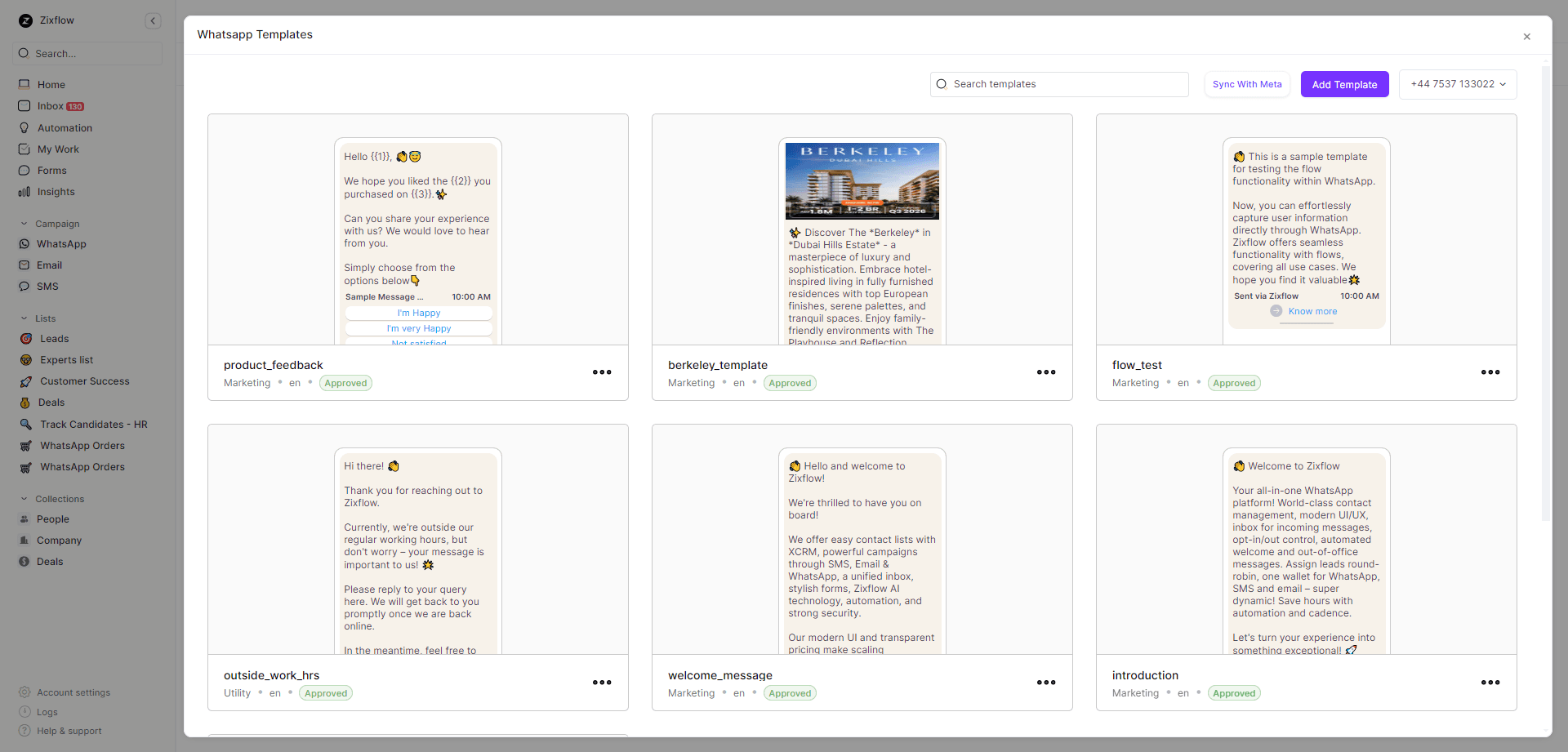This screenshot has width=1568, height=752.
Task: Open the Inbox from the sidebar
Action: click(51, 106)
